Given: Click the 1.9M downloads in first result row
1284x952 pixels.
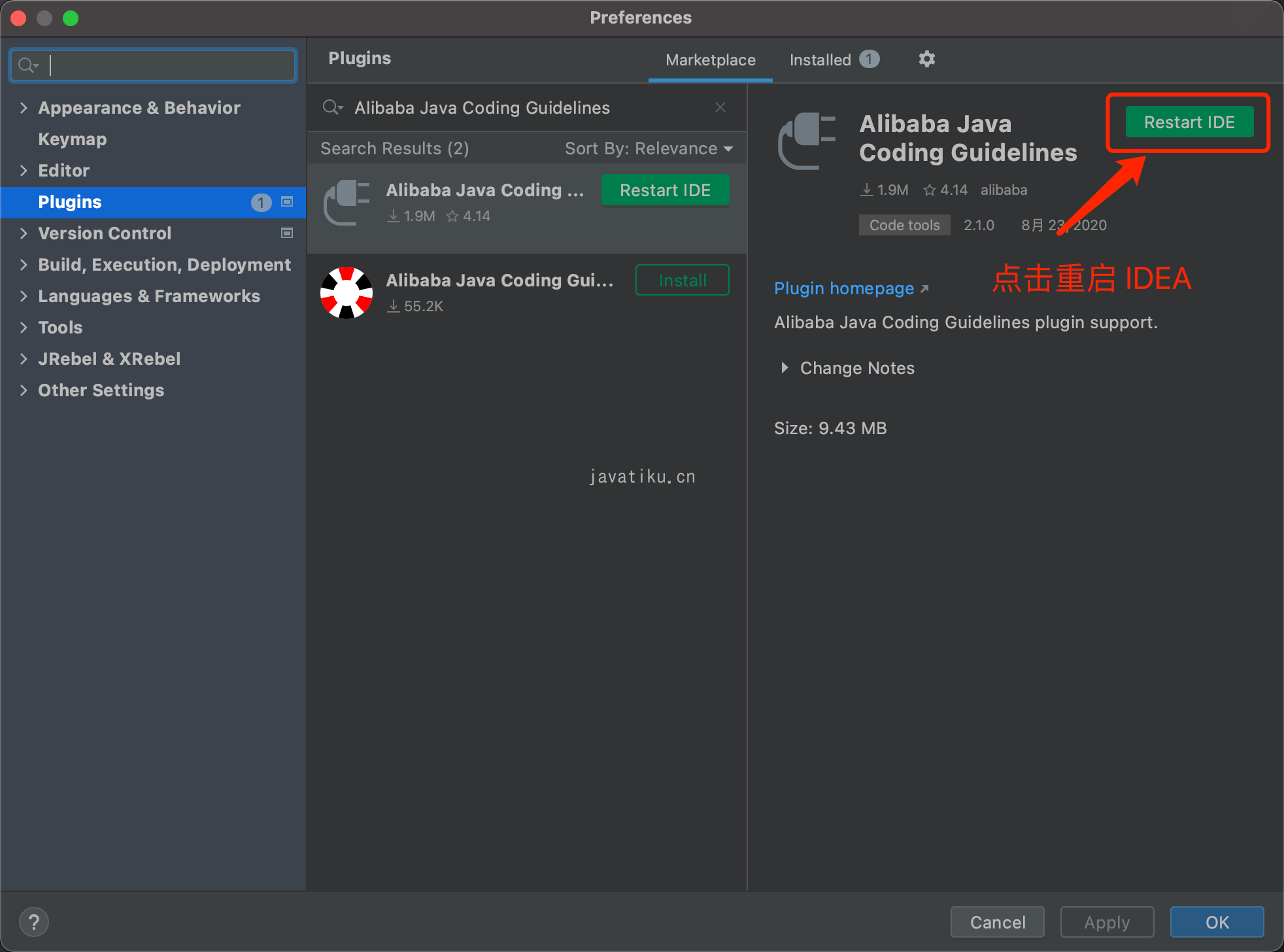Looking at the screenshot, I should 411,216.
